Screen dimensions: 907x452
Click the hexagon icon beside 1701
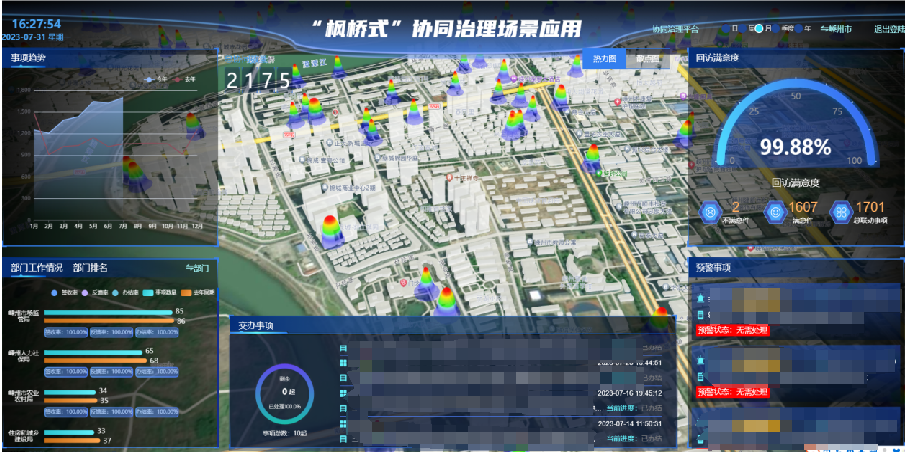point(841,212)
